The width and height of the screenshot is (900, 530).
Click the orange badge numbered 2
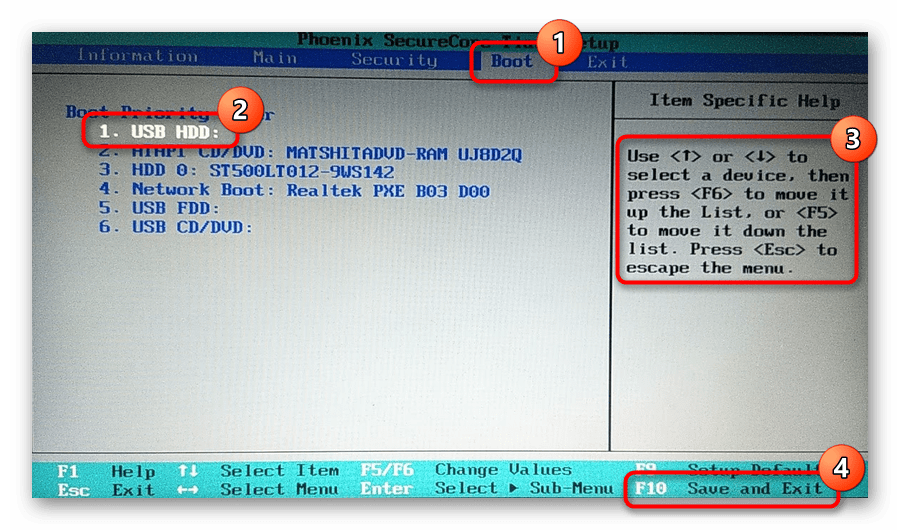tap(239, 109)
